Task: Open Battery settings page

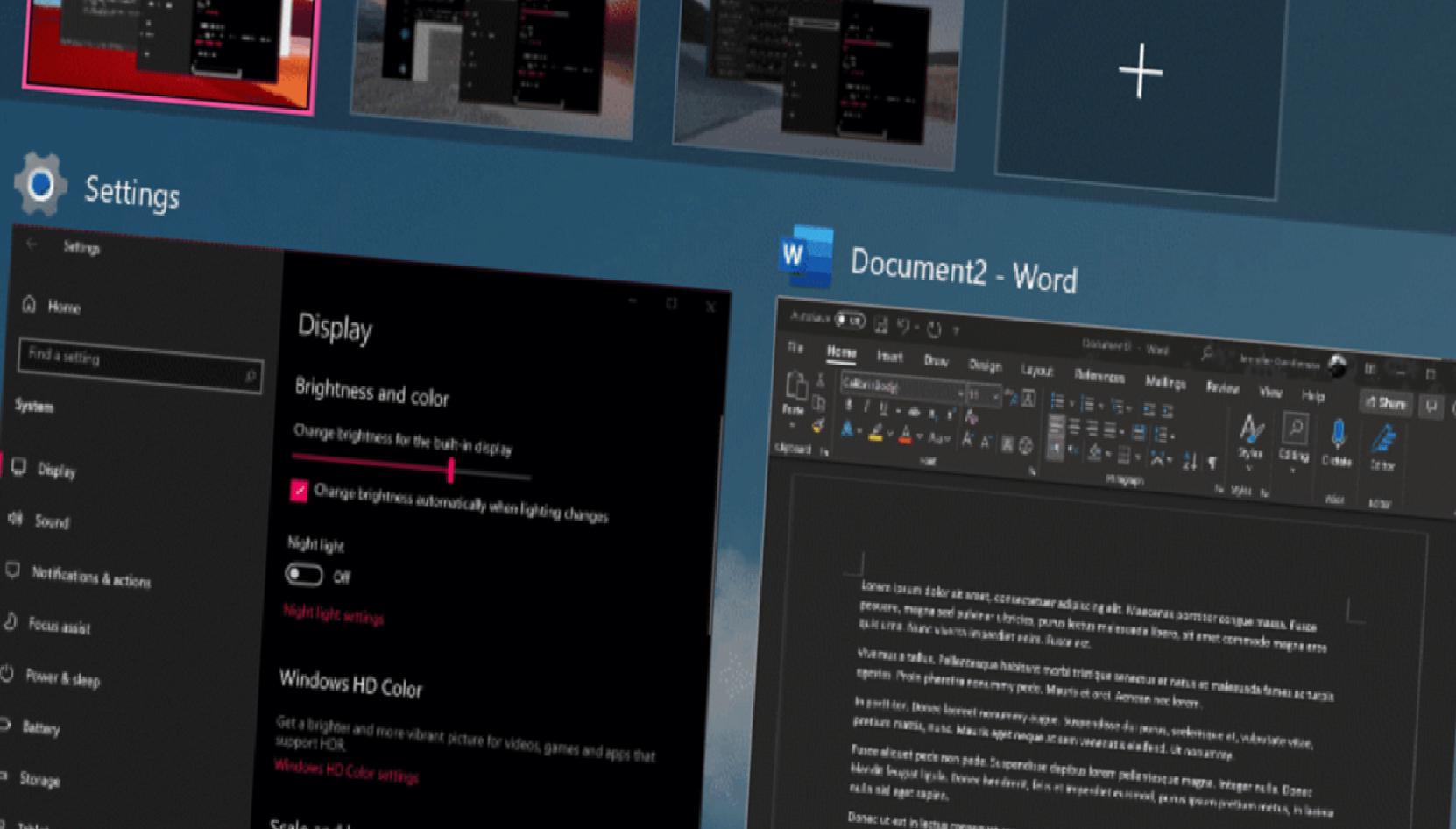Action: coord(31,727)
